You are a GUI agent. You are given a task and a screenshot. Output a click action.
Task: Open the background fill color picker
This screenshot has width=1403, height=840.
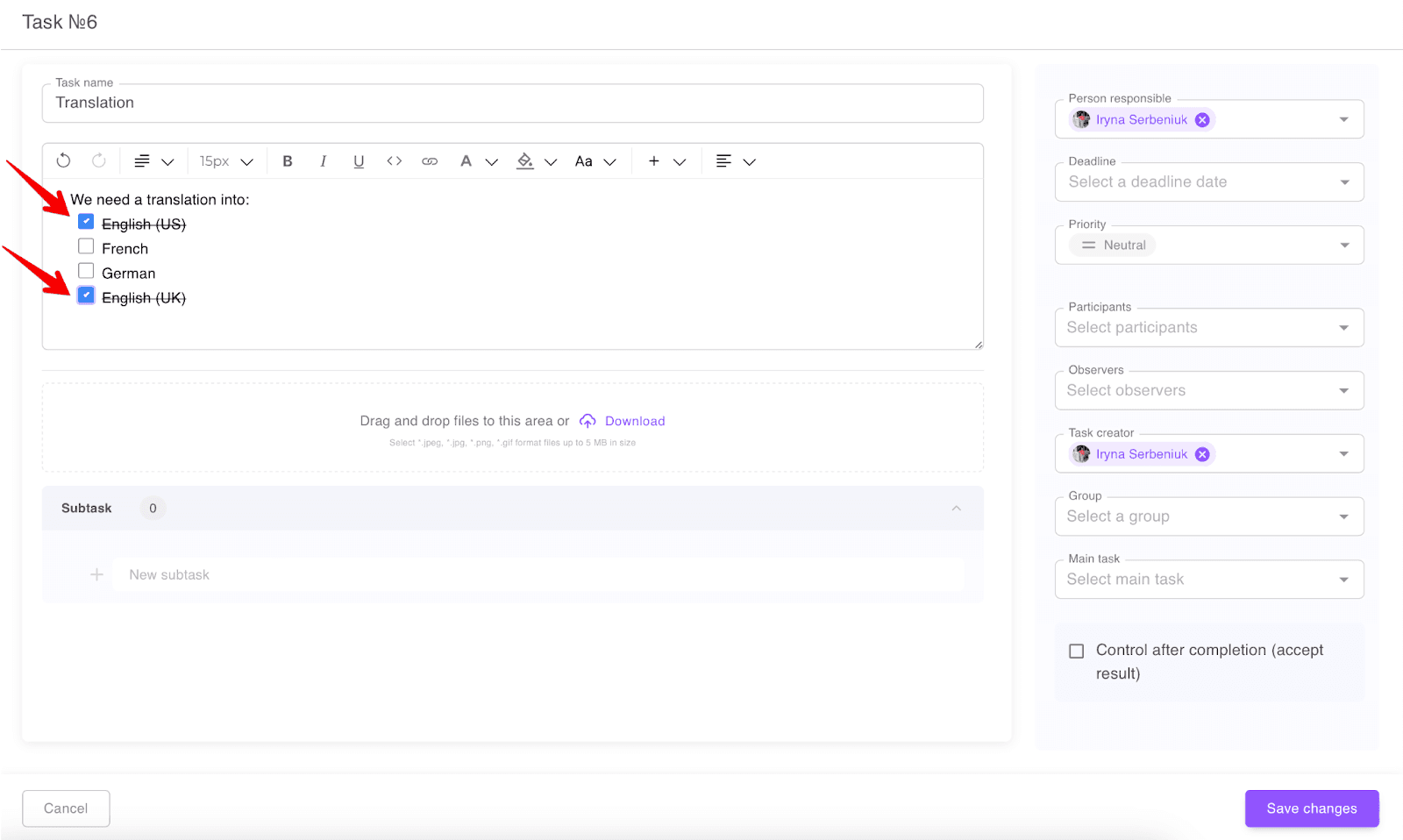(525, 161)
